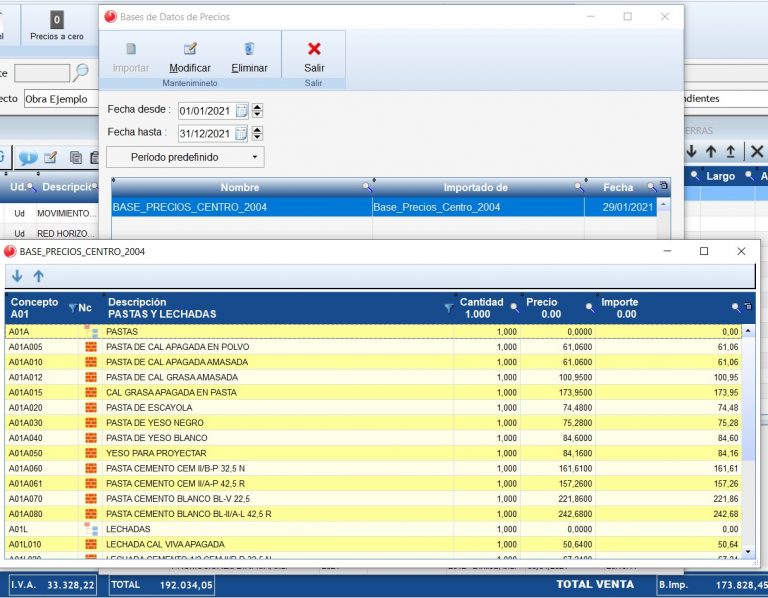
Task: Click the blue down arrow navigation icon
Action: click(x=17, y=276)
